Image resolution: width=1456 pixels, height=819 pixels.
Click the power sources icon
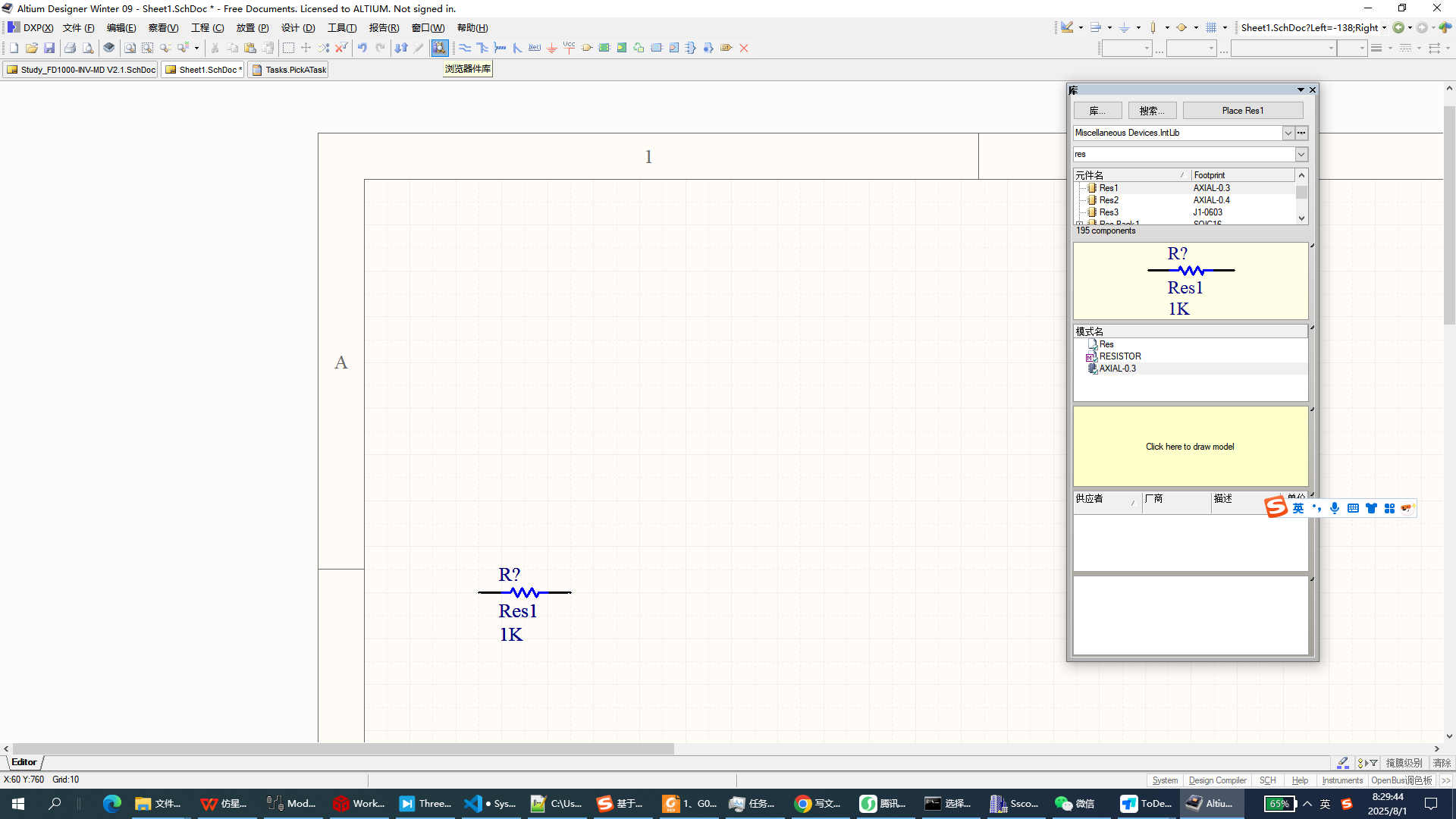coord(1125,27)
